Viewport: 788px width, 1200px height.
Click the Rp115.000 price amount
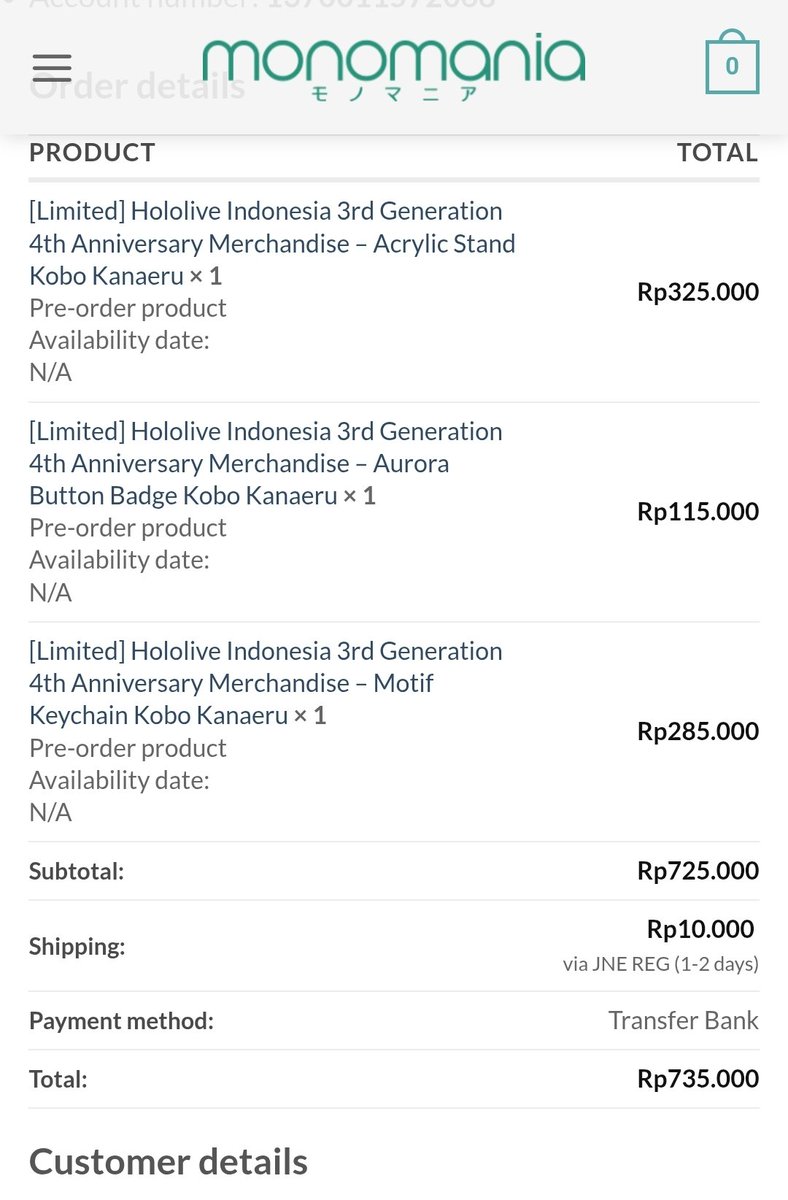[x=698, y=512]
